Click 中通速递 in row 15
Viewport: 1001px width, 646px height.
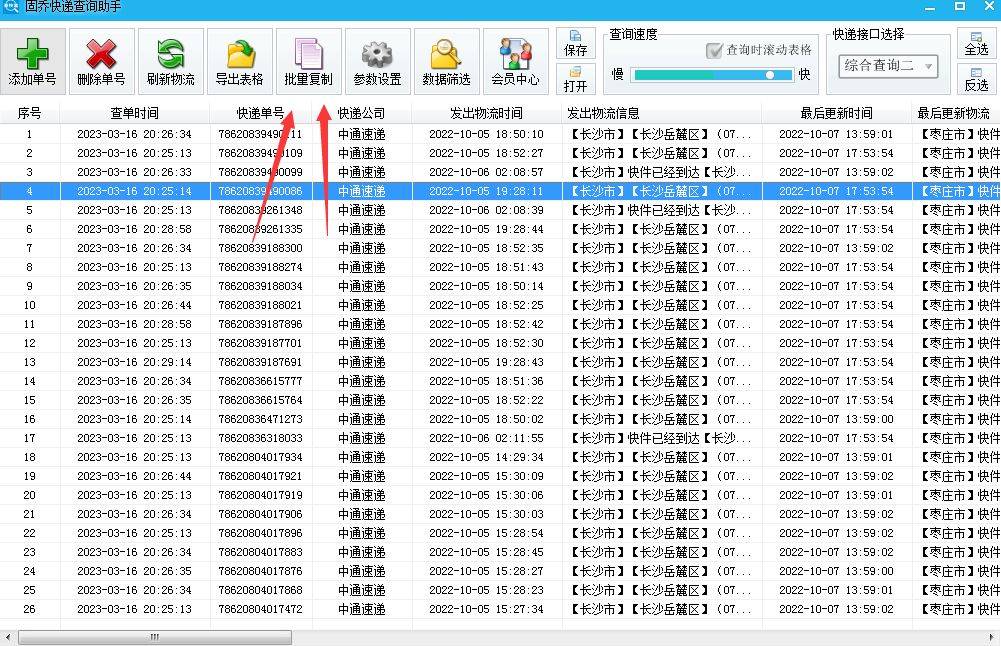(x=362, y=400)
